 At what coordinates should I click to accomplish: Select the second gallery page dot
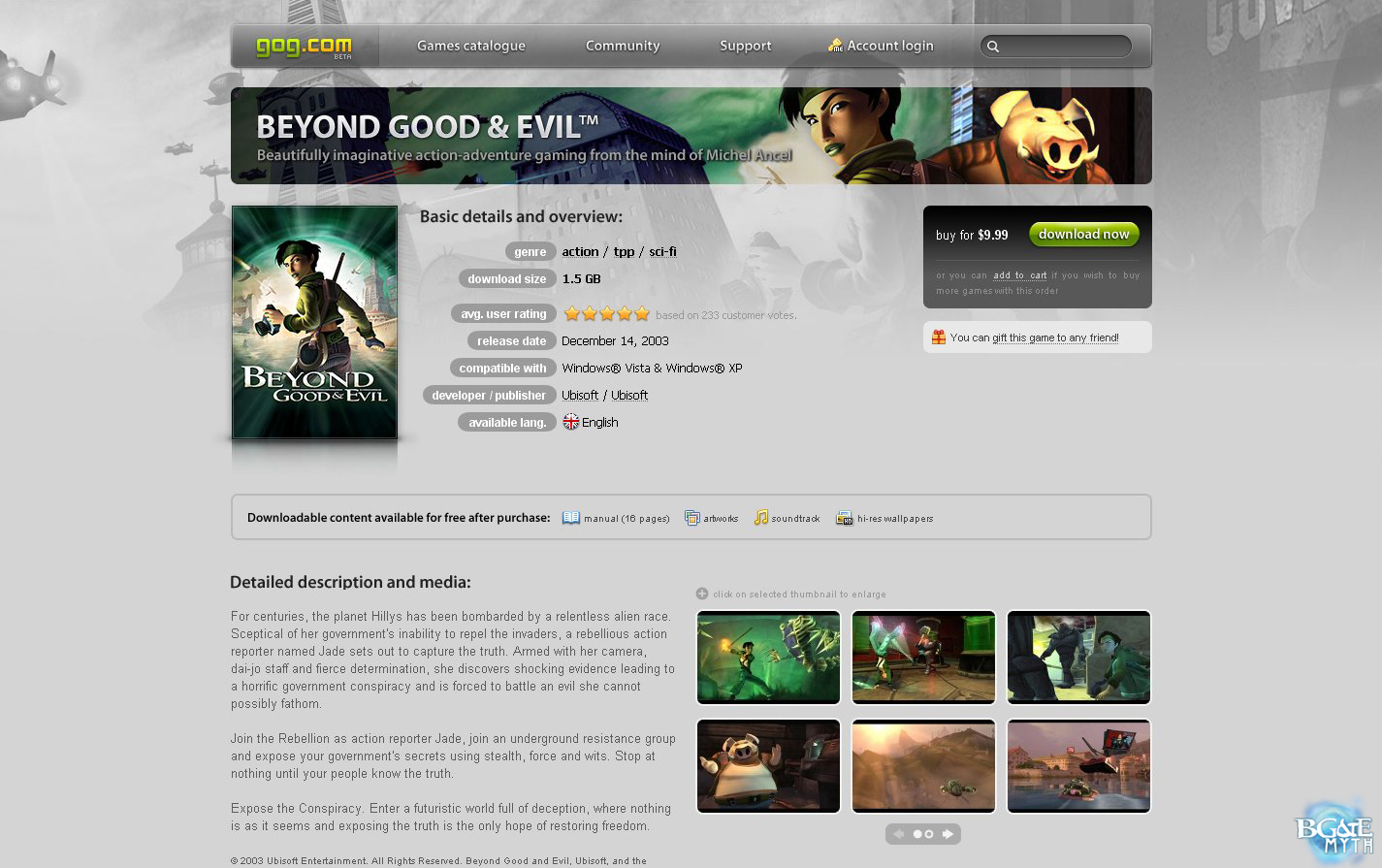click(x=929, y=833)
